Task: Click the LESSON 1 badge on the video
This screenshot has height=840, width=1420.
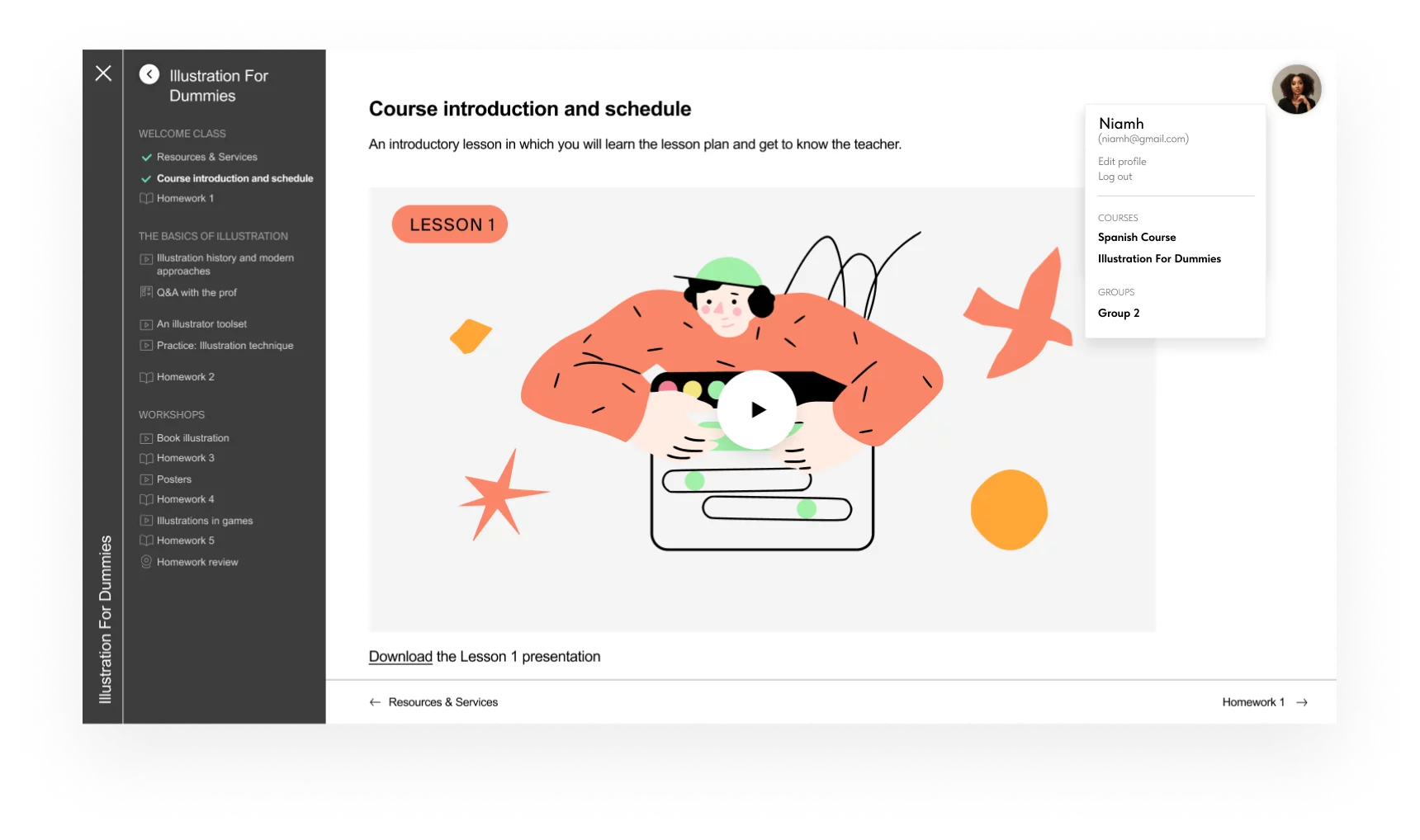Action: click(x=450, y=224)
